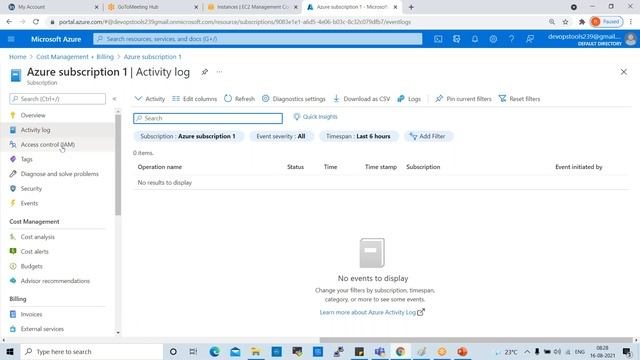Open the Subscription filter pill
The image size is (640, 360).
[x=188, y=136]
